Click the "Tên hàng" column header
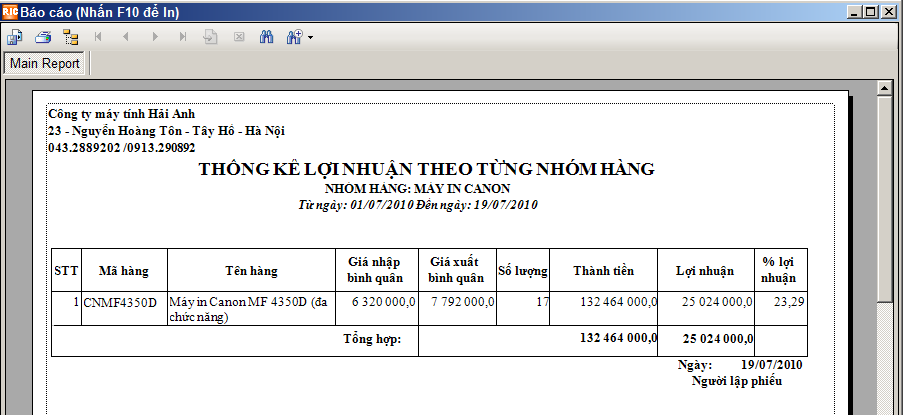 [x=251, y=271]
